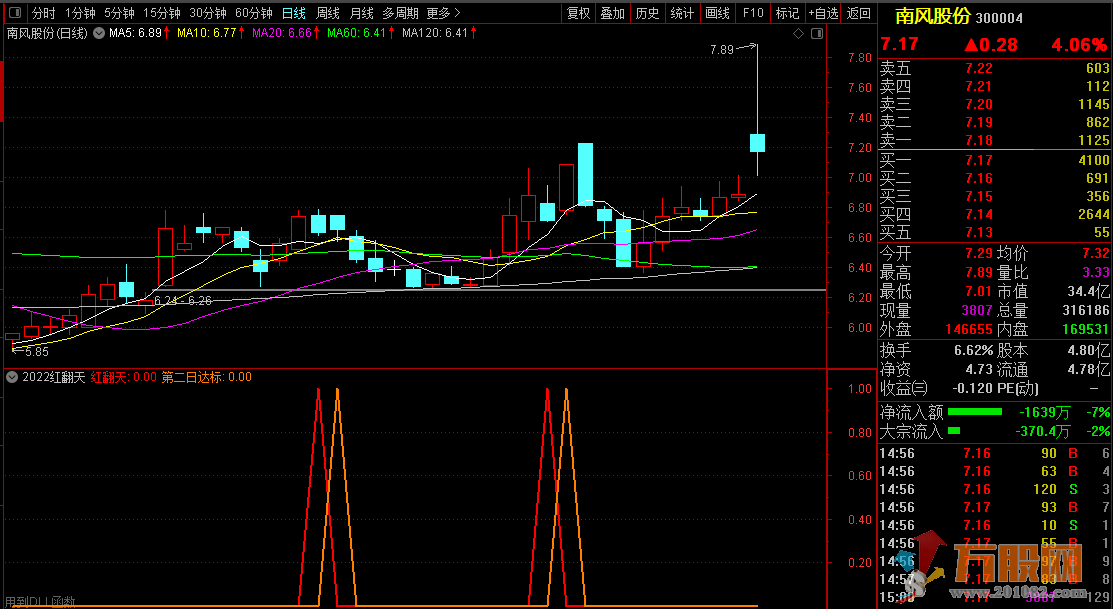Expand the 2022红翻天 indicator dropdown
Image resolution: width=1113 pixels, height=609 pixels.
click(x=11, y=377)
